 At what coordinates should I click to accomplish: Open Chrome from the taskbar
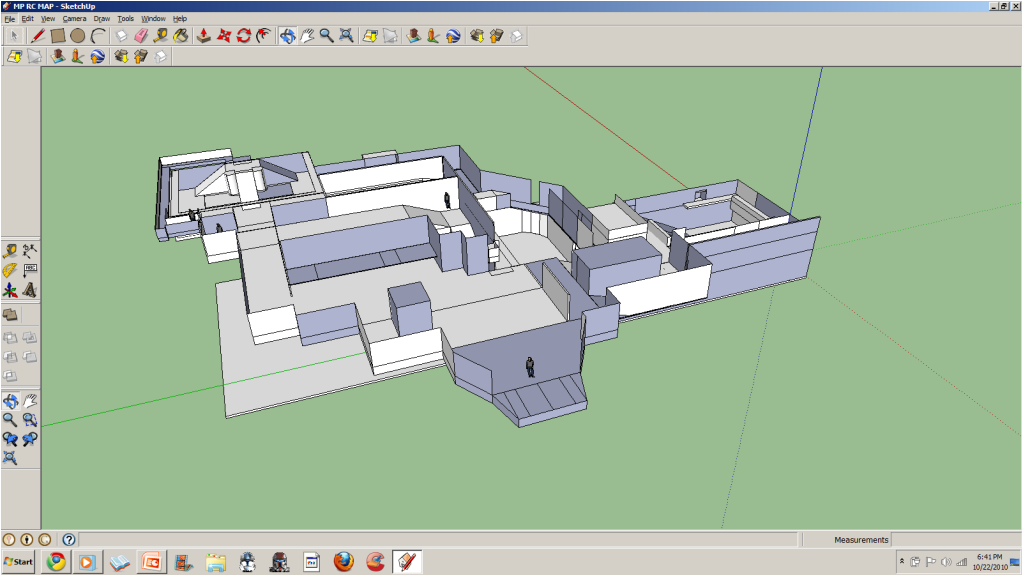point(56,562)
